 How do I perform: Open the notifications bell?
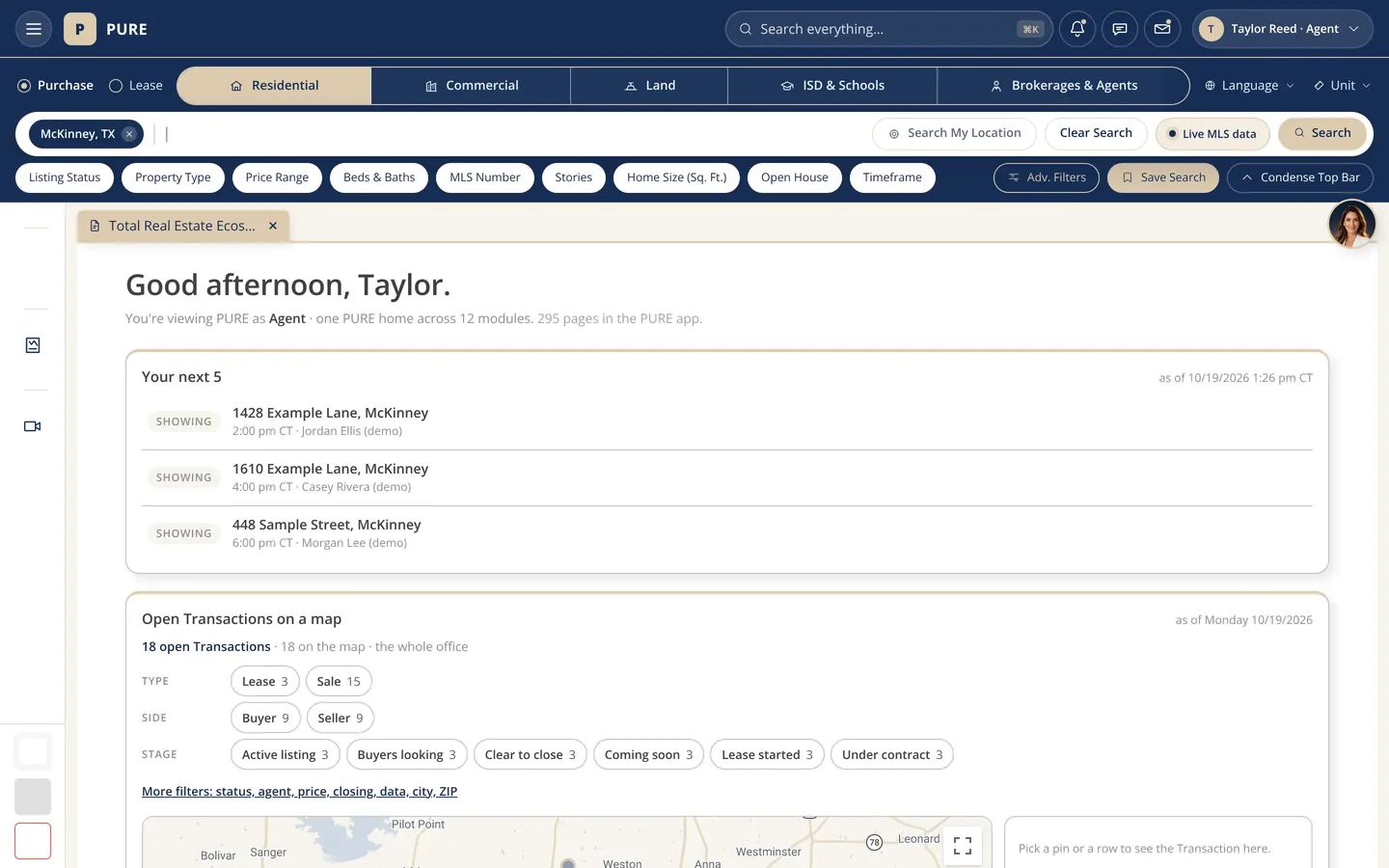1077,29
